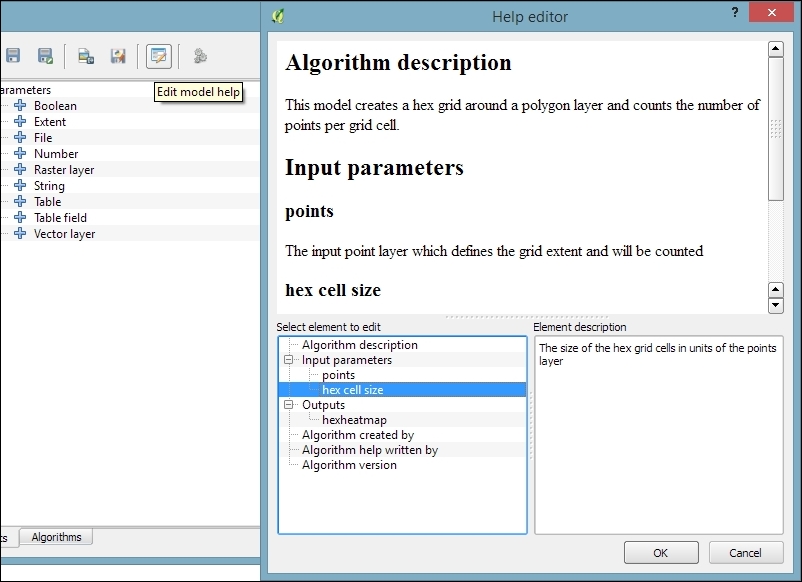The image size is (802, 582).
Task: Click the plus icon next to Table field
Action: pos(20,217)
